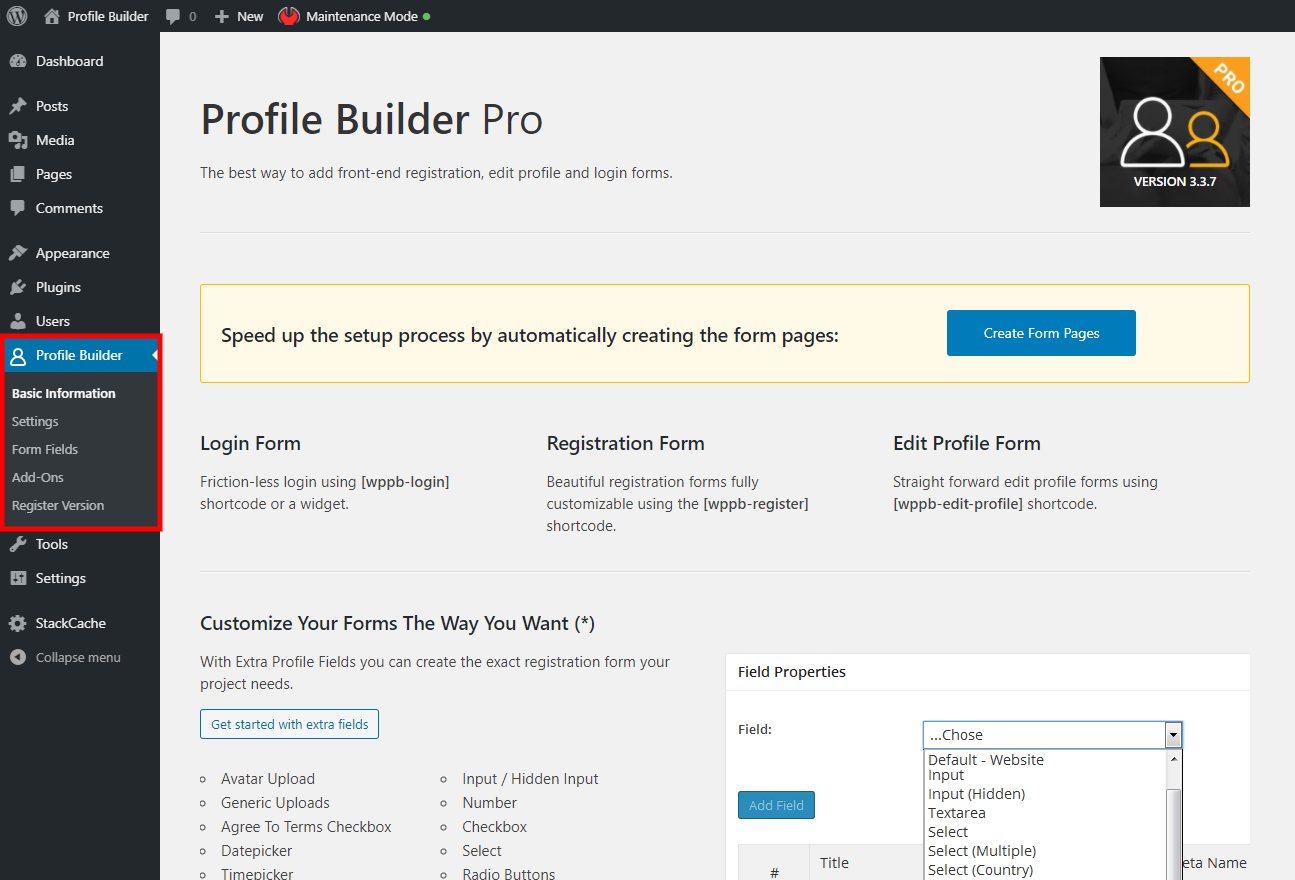Click the Avatar Upload list item
The height and width of the screenshot is (880, 1295).
tap(268, 779)
